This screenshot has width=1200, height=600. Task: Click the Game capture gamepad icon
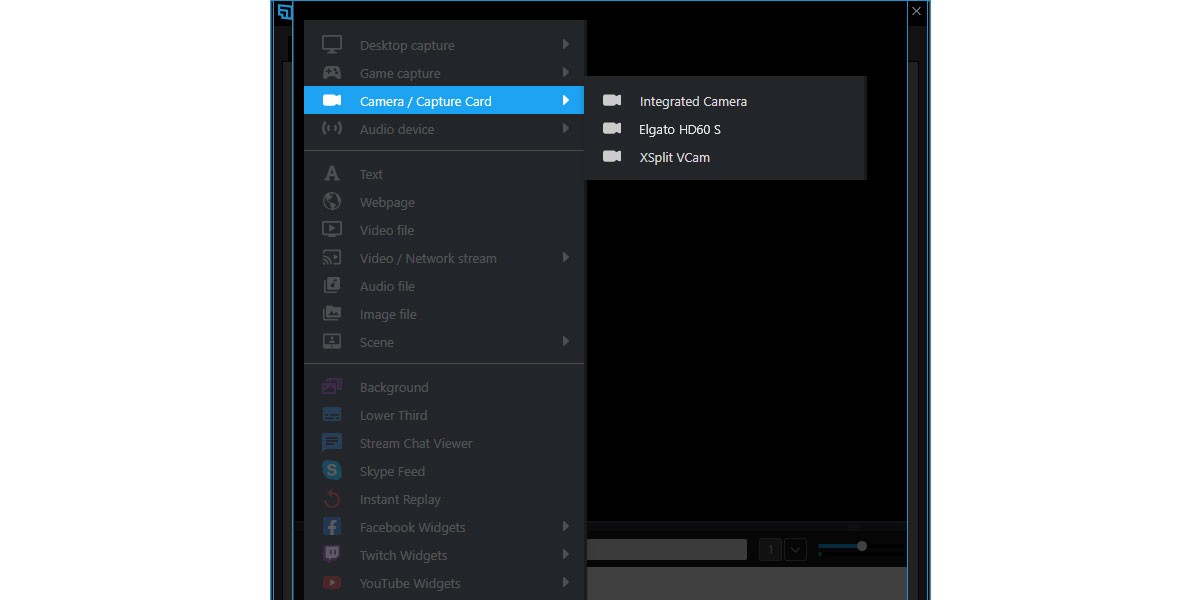coord(331,72)
